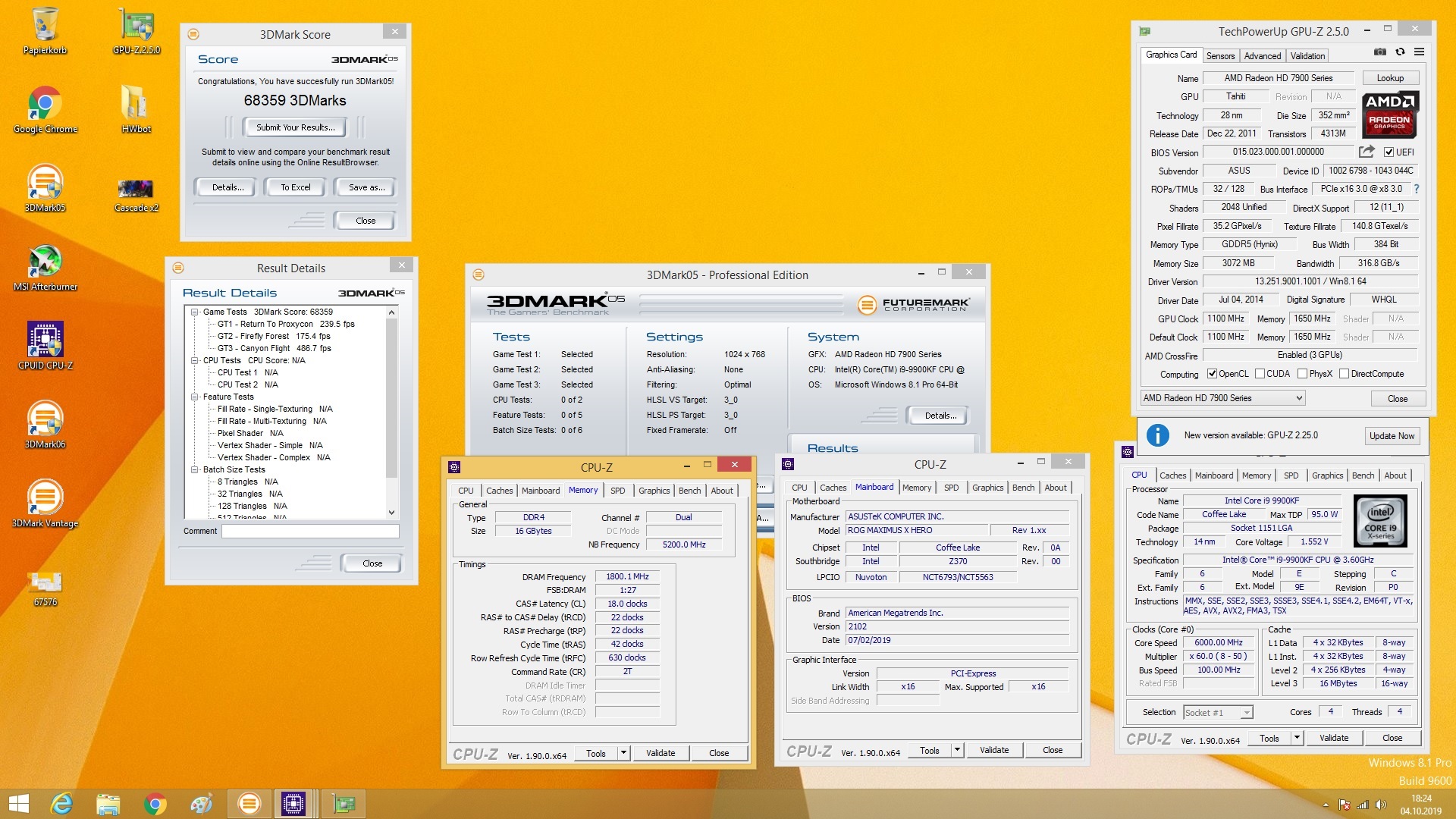The image size is (1456, 819).
Task: Switch to the CPU-Z taskbar button
Action: 293,804
